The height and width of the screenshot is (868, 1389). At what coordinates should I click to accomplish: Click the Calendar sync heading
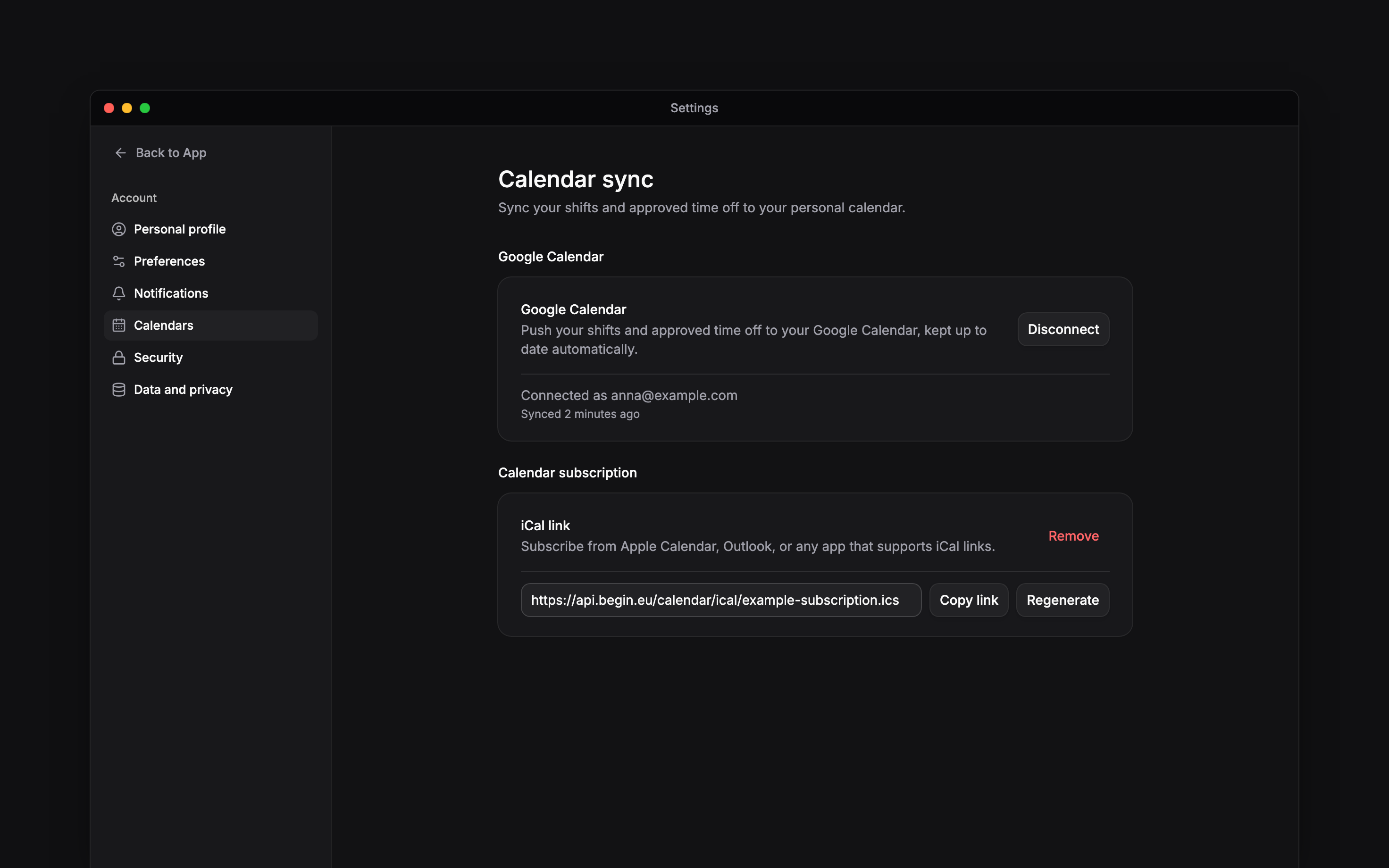[576, 179]
